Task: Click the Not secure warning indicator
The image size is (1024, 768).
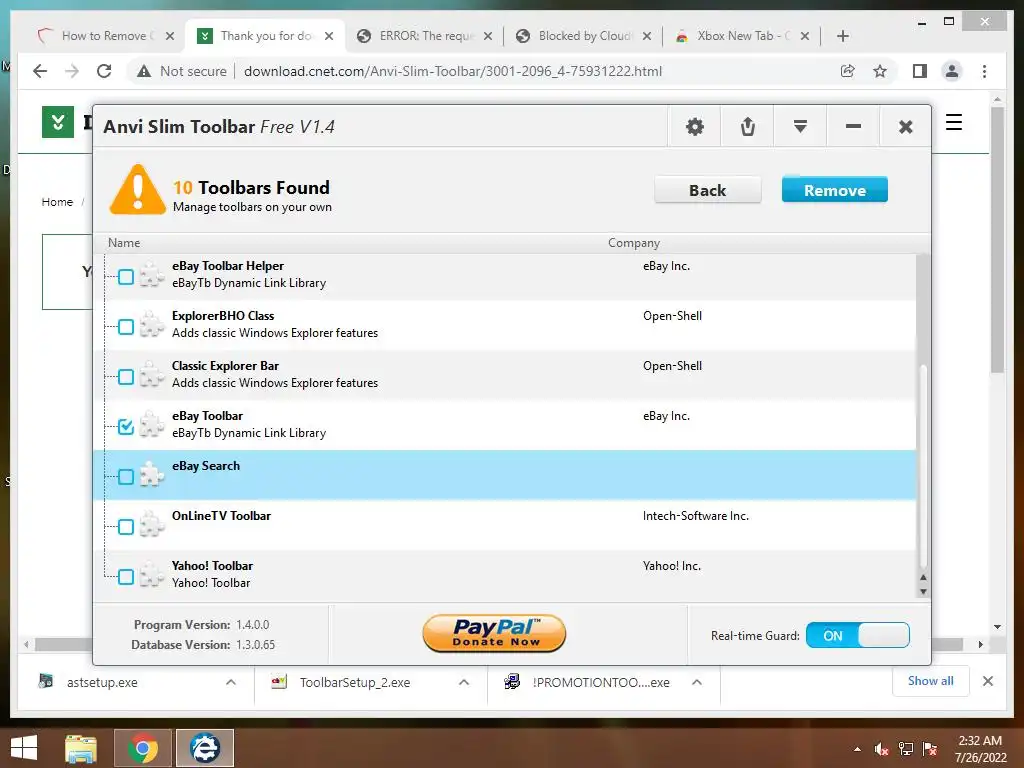Action: [x=182, y=71]
